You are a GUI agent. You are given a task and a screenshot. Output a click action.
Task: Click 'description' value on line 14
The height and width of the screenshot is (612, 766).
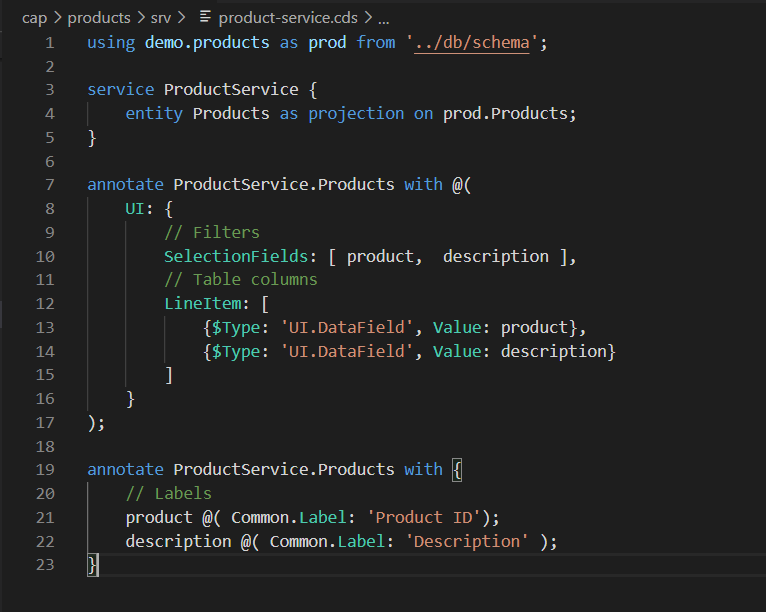click(x=553, y=352)
